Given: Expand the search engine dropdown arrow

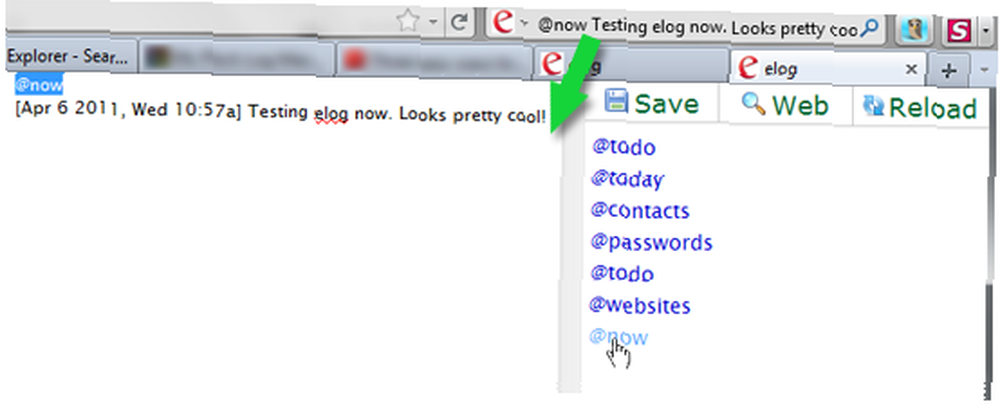Looking at the screenshot, I should click(x=524, y=23).
